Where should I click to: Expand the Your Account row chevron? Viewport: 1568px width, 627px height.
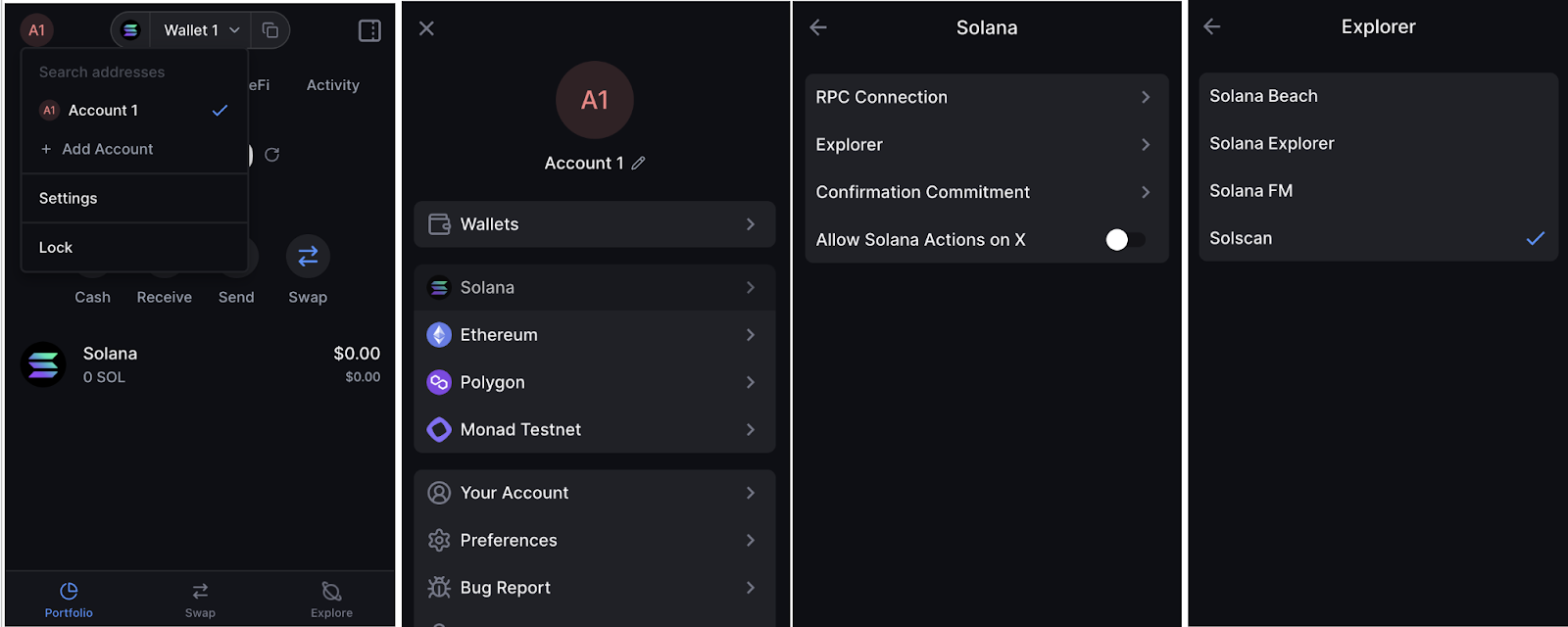(751, 493)
